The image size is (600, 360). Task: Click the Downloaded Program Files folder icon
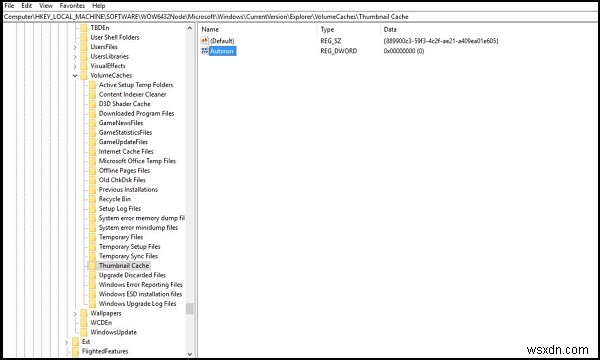[x=92, y=114]
